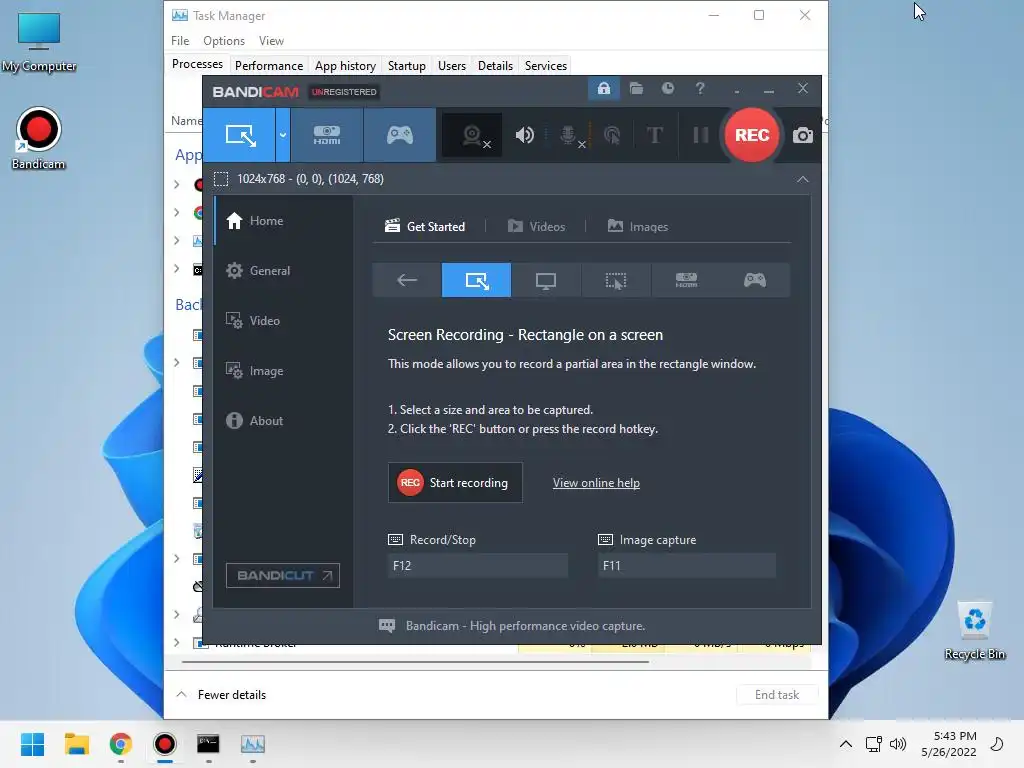
Task: Click Start recording button
Action: pos(455,483)
